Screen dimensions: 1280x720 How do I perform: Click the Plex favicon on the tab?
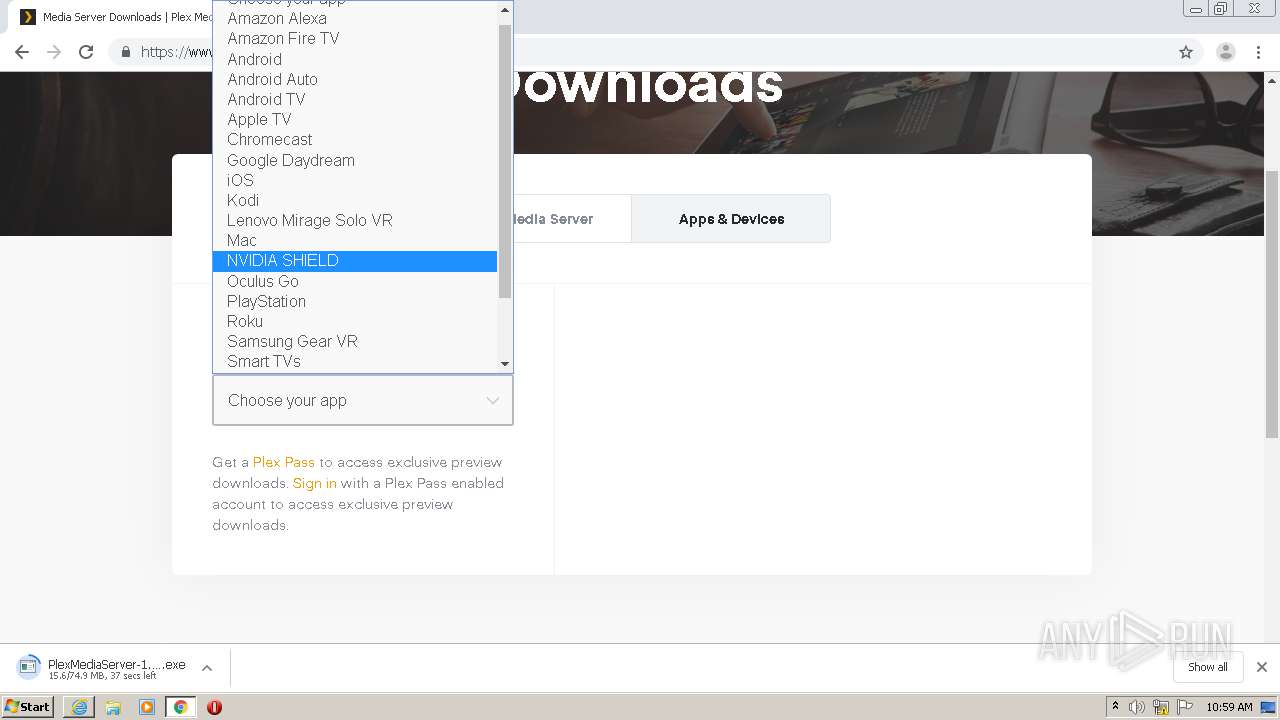tap(28, 17)
